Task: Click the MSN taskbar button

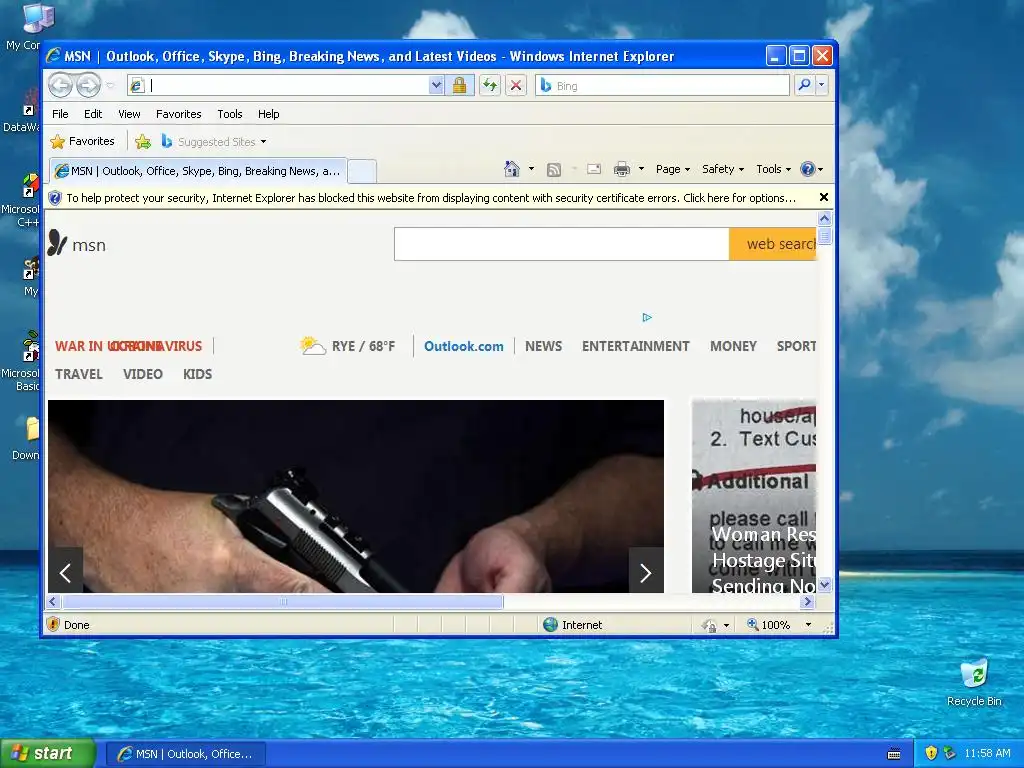Action: click(x=186, y=754)
